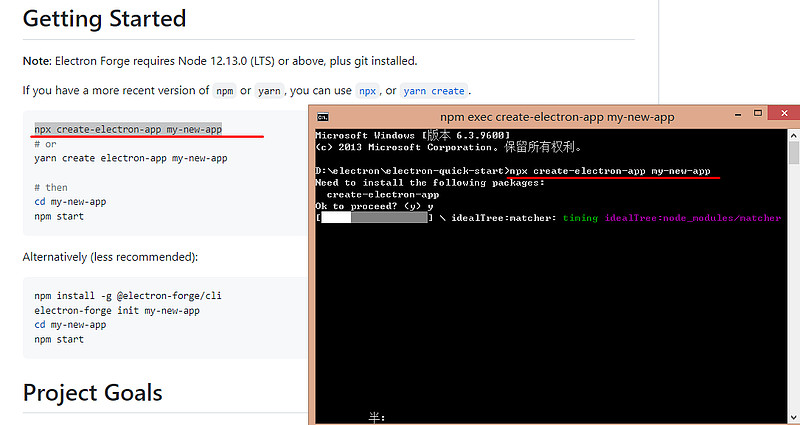The width and height of the screenshot is (800, 425).
Task: Click green 'timing' text in terminal
Action: pos(580,218)
